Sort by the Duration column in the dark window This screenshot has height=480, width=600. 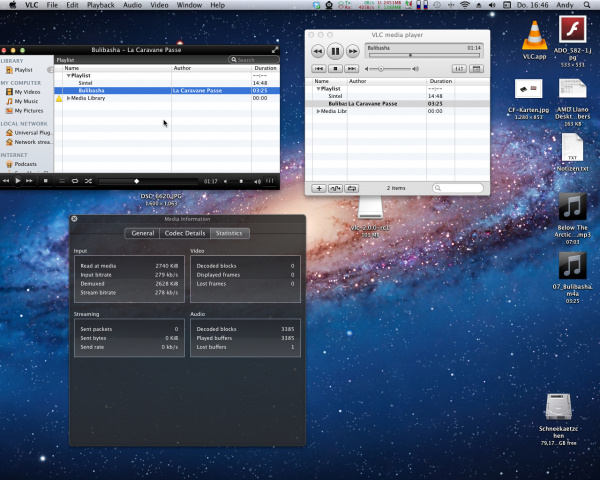click(x=266, y=68)
